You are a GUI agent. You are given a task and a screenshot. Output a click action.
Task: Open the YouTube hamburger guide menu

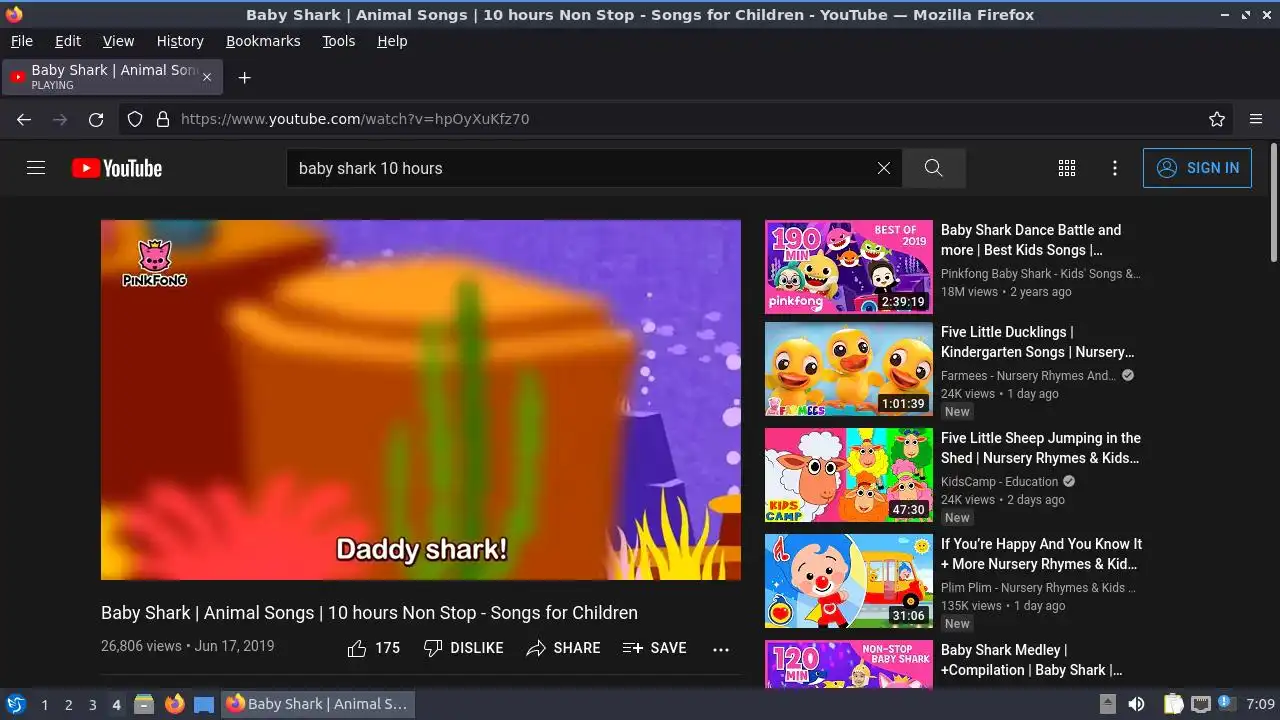[x=36, y=168]
